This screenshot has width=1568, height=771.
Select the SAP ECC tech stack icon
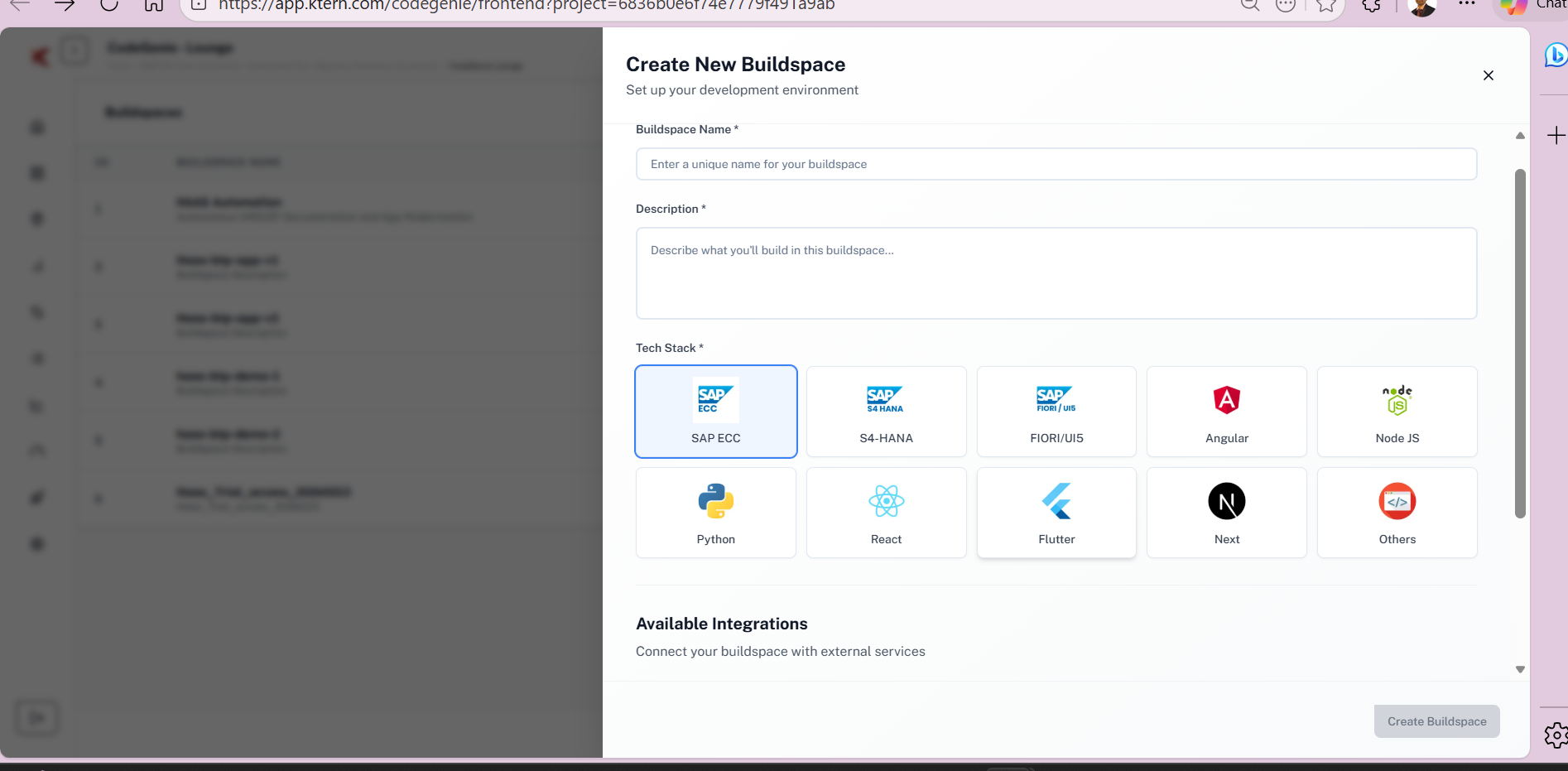coord(716,400)
